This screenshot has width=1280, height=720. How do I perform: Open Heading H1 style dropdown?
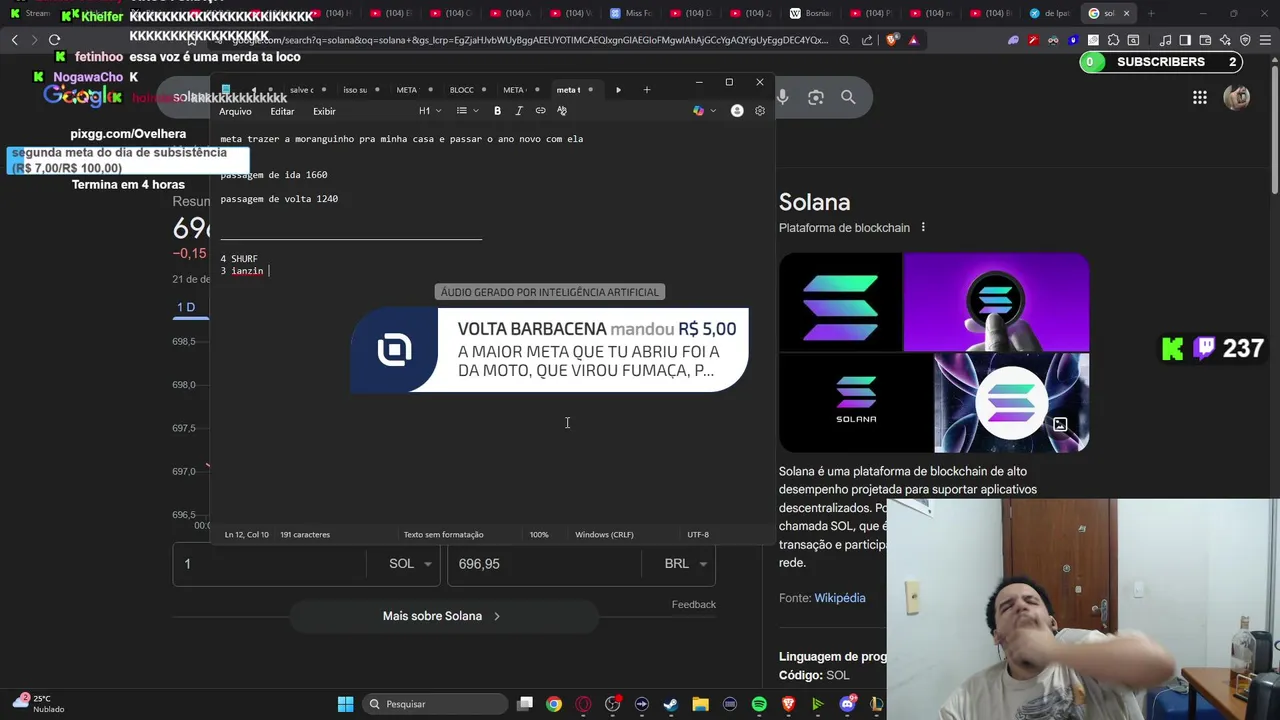click(429, 111)
